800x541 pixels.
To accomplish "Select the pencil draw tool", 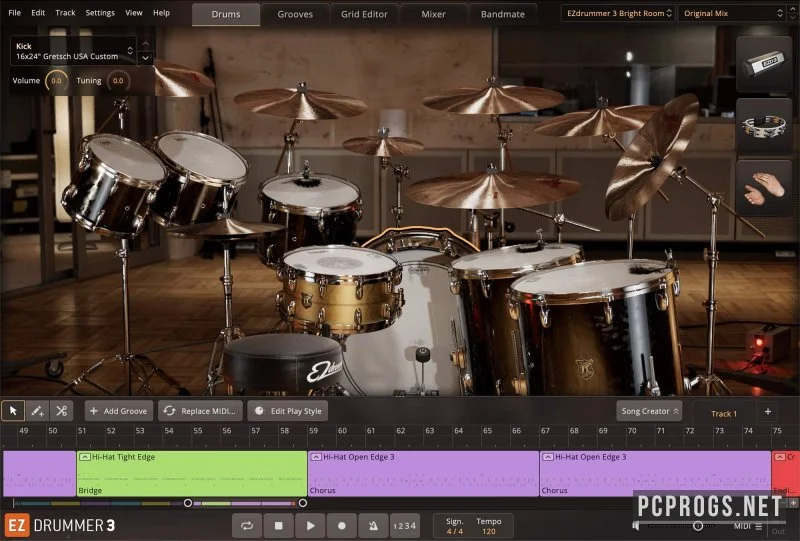I will point(37,411).
